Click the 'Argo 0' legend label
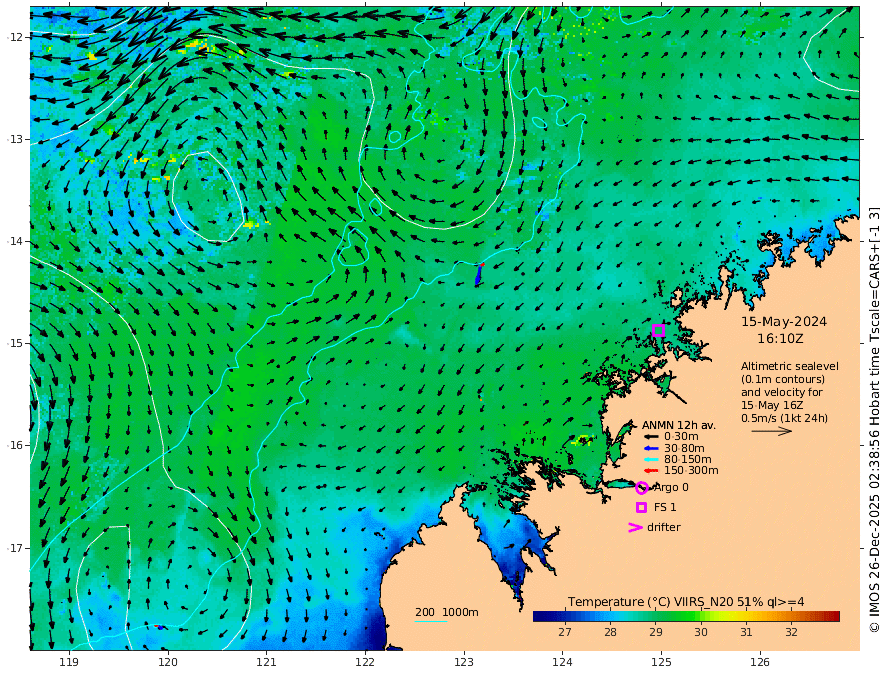Screen dimensions: 880x680 [671, 488]
